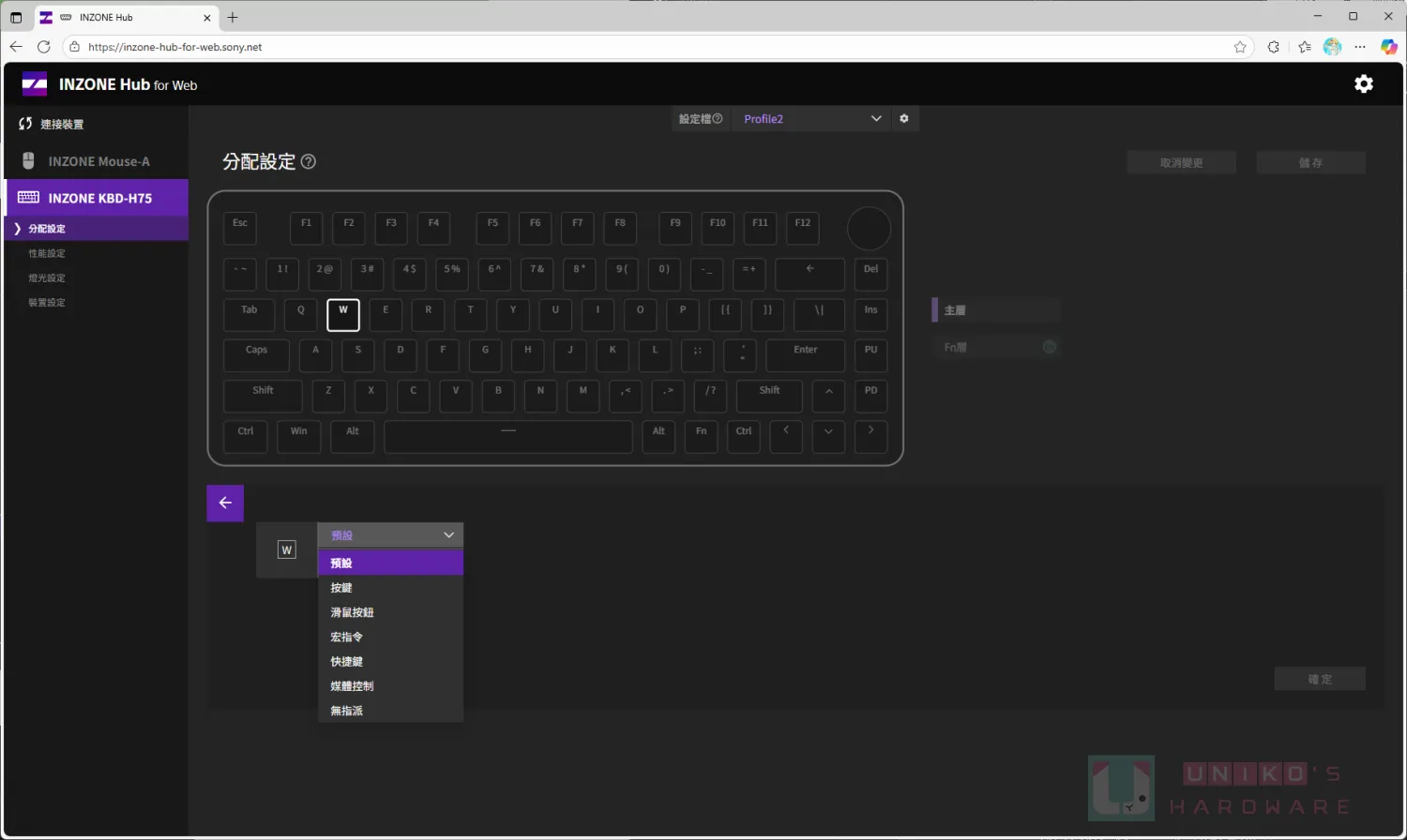Pick 無指派 option in the list

tap(347, 711)
